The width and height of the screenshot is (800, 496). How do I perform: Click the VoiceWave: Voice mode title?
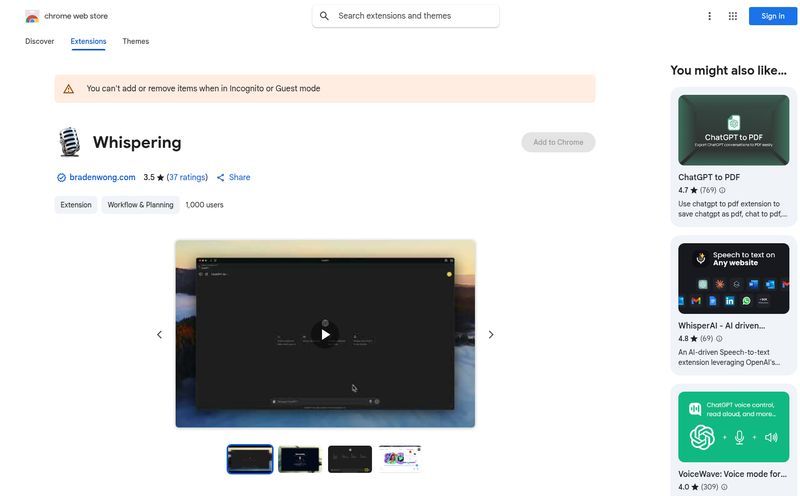pos(732,475)
